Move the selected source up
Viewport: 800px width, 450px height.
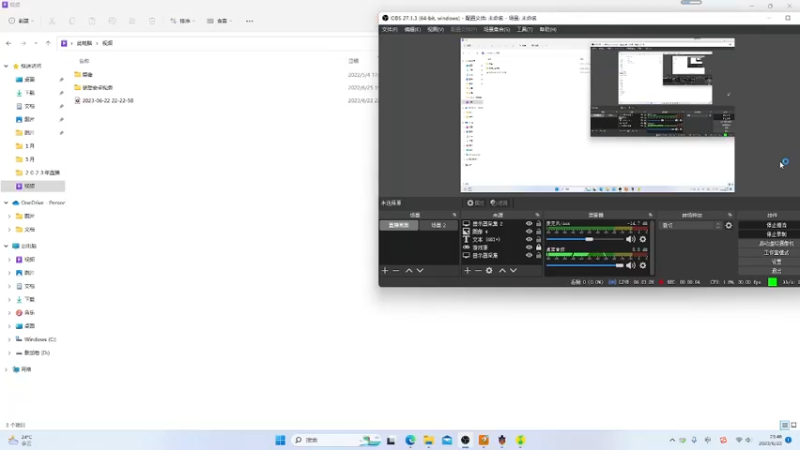tap(502, 270)
